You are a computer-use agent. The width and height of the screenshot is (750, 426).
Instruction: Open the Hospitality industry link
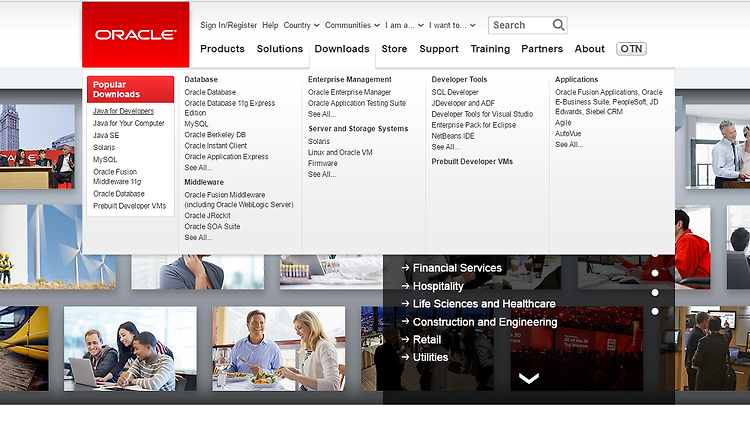[432, 286]
